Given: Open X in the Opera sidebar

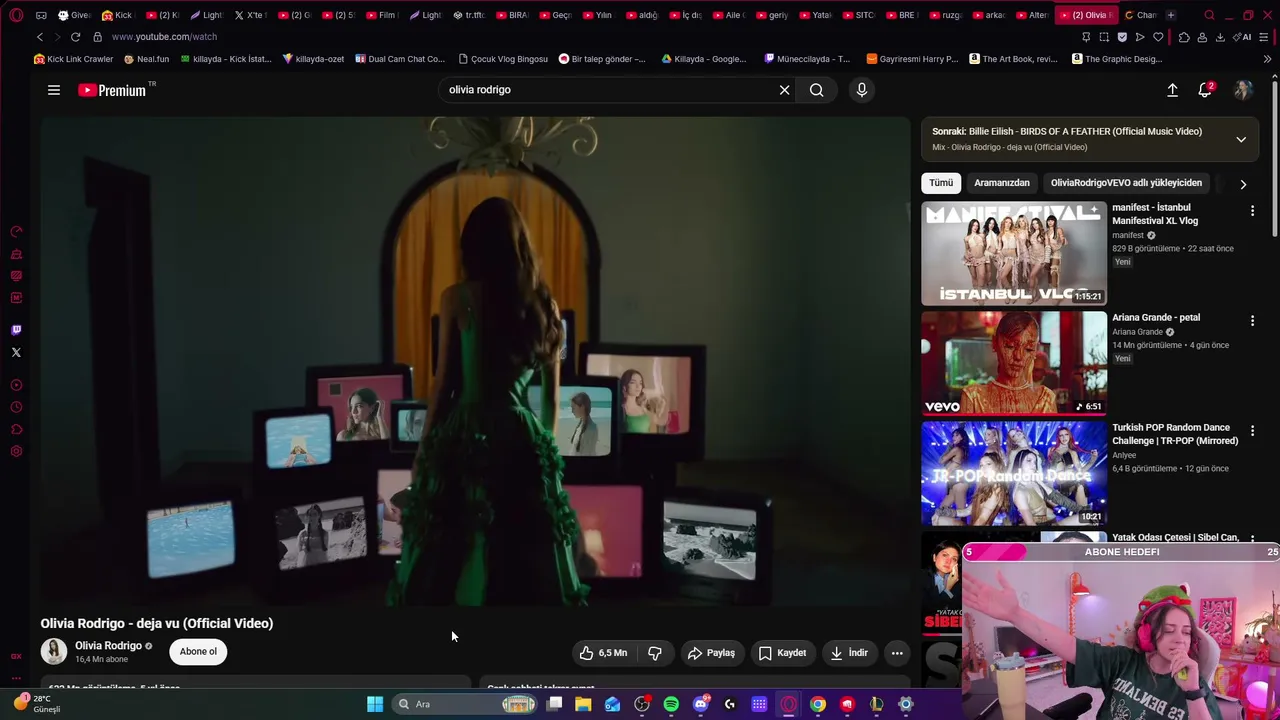Looking at the screenshot, I should tap(16, 352).
